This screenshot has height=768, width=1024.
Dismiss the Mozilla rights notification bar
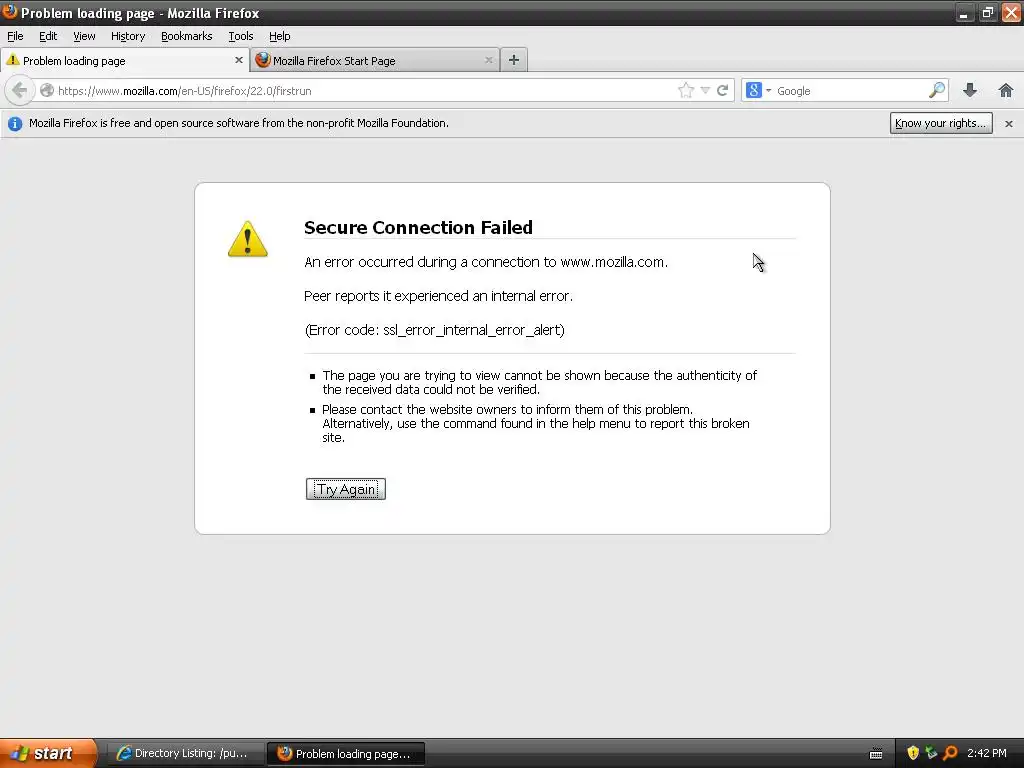1008,123
